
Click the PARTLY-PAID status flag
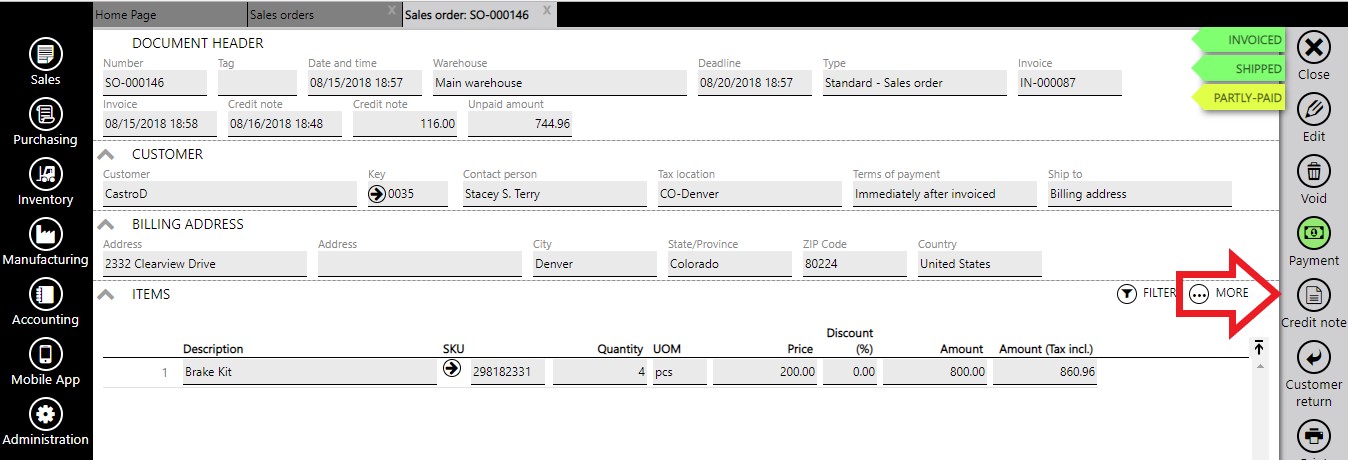[1240, 98]
